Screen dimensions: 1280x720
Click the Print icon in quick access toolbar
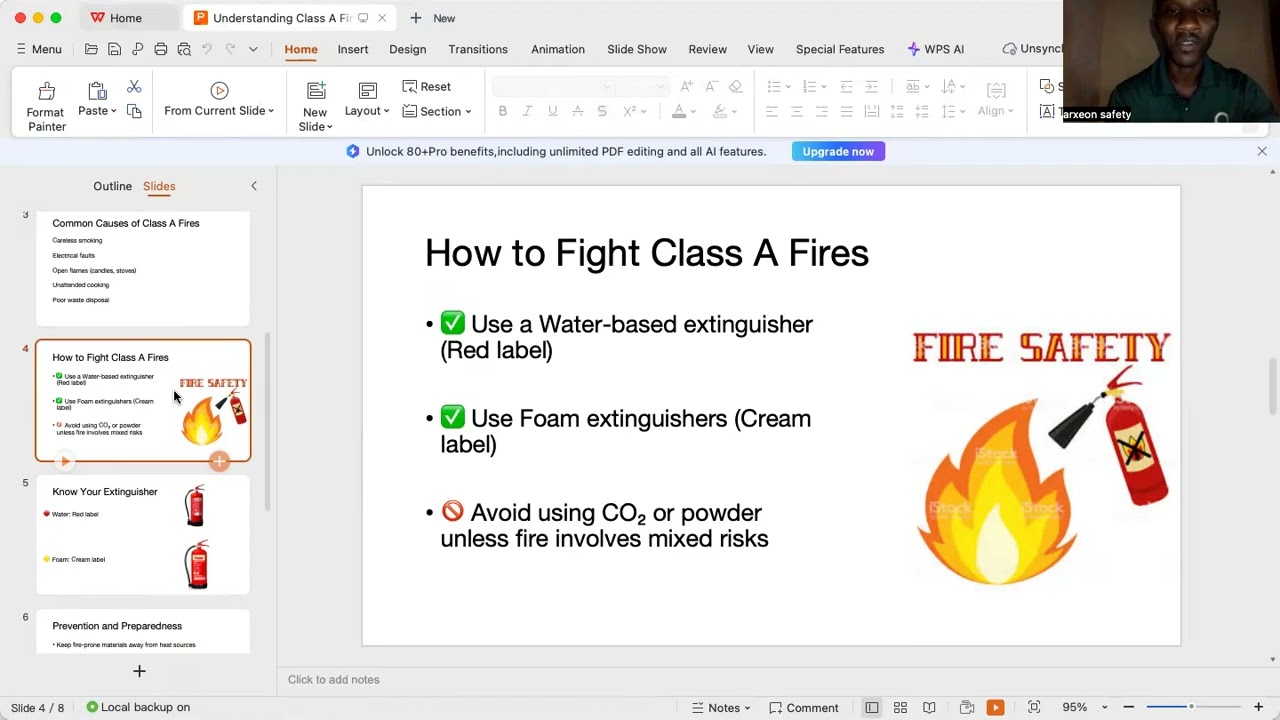(x=160, y=49)
